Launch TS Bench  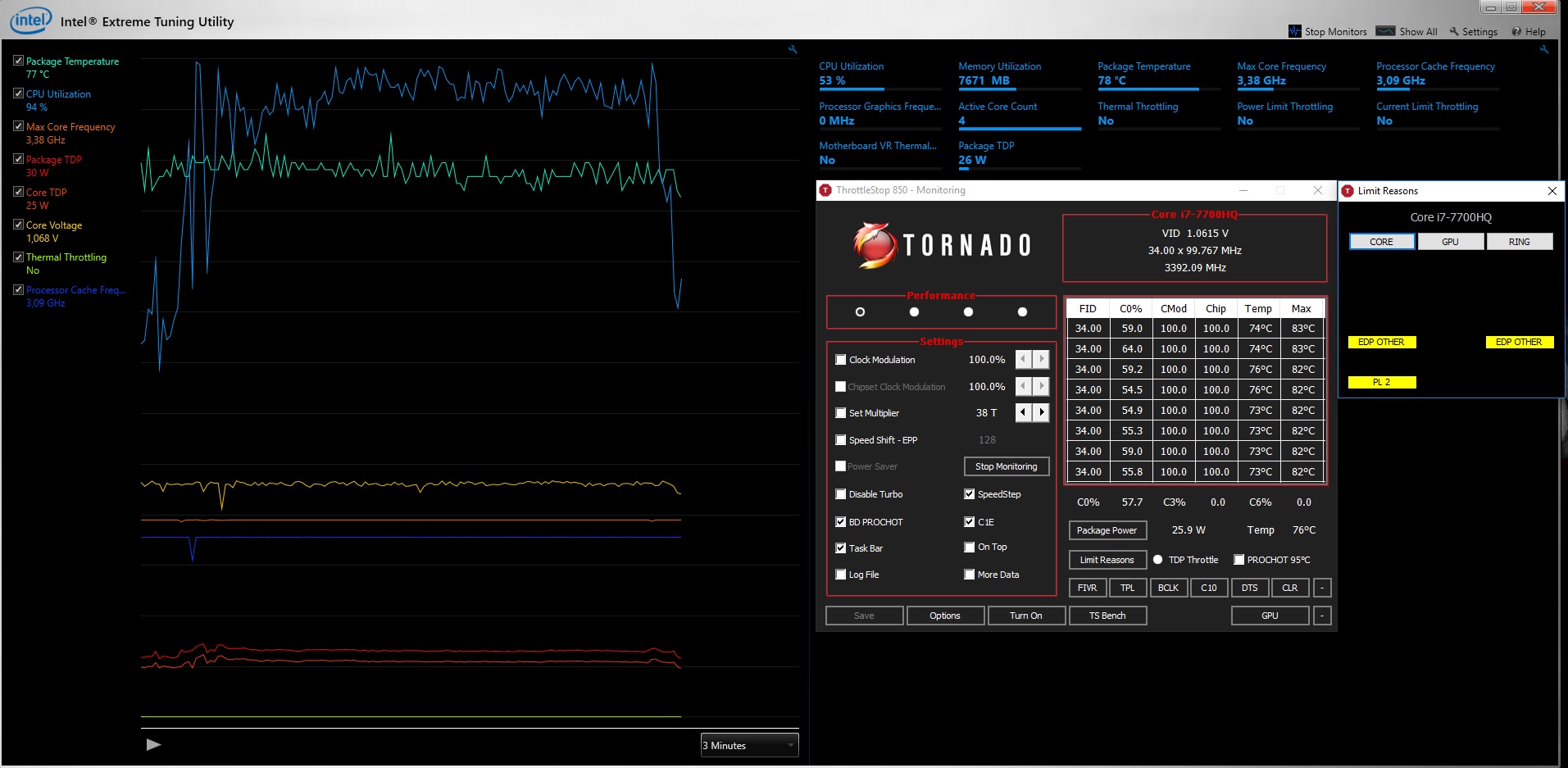[x=1107, y=616]
